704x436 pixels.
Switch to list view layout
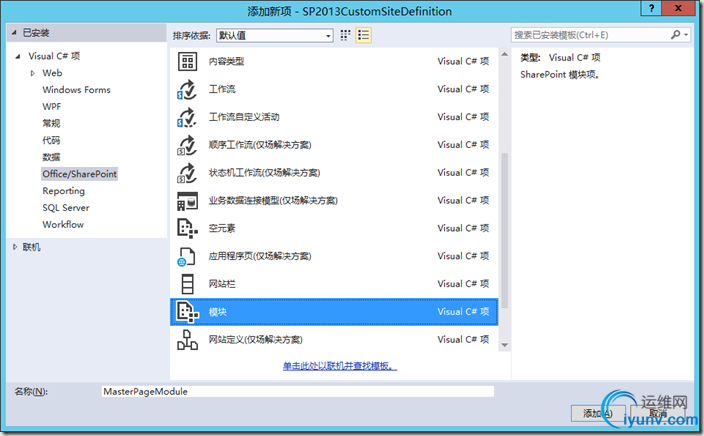[363, 35]
